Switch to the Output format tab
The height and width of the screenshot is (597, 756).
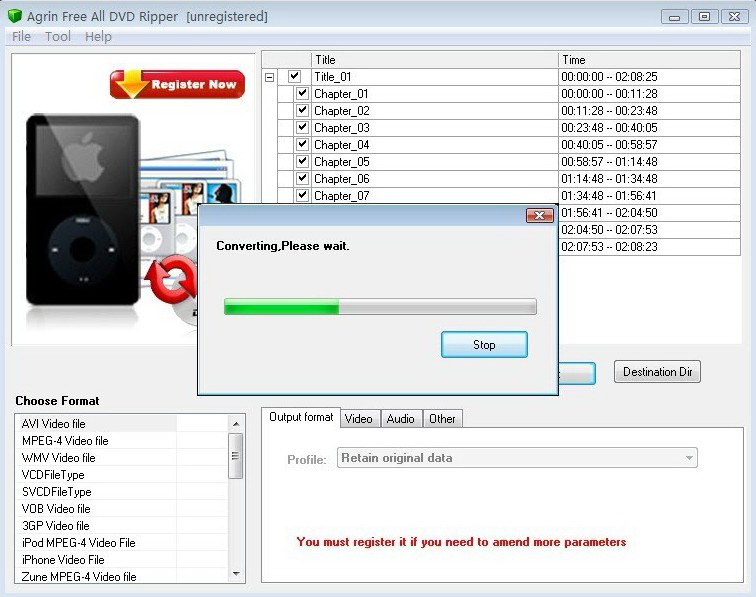point(301,417)
